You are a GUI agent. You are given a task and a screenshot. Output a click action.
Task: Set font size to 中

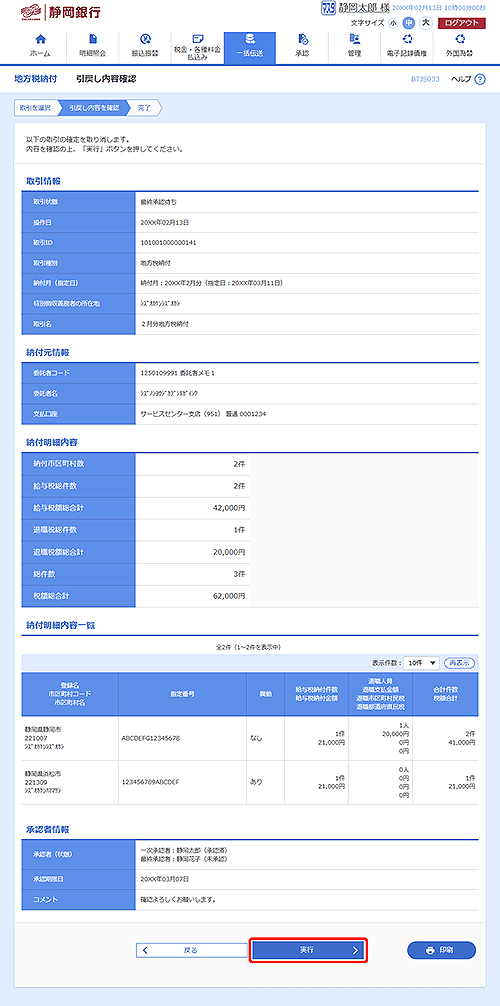(409, 22)
